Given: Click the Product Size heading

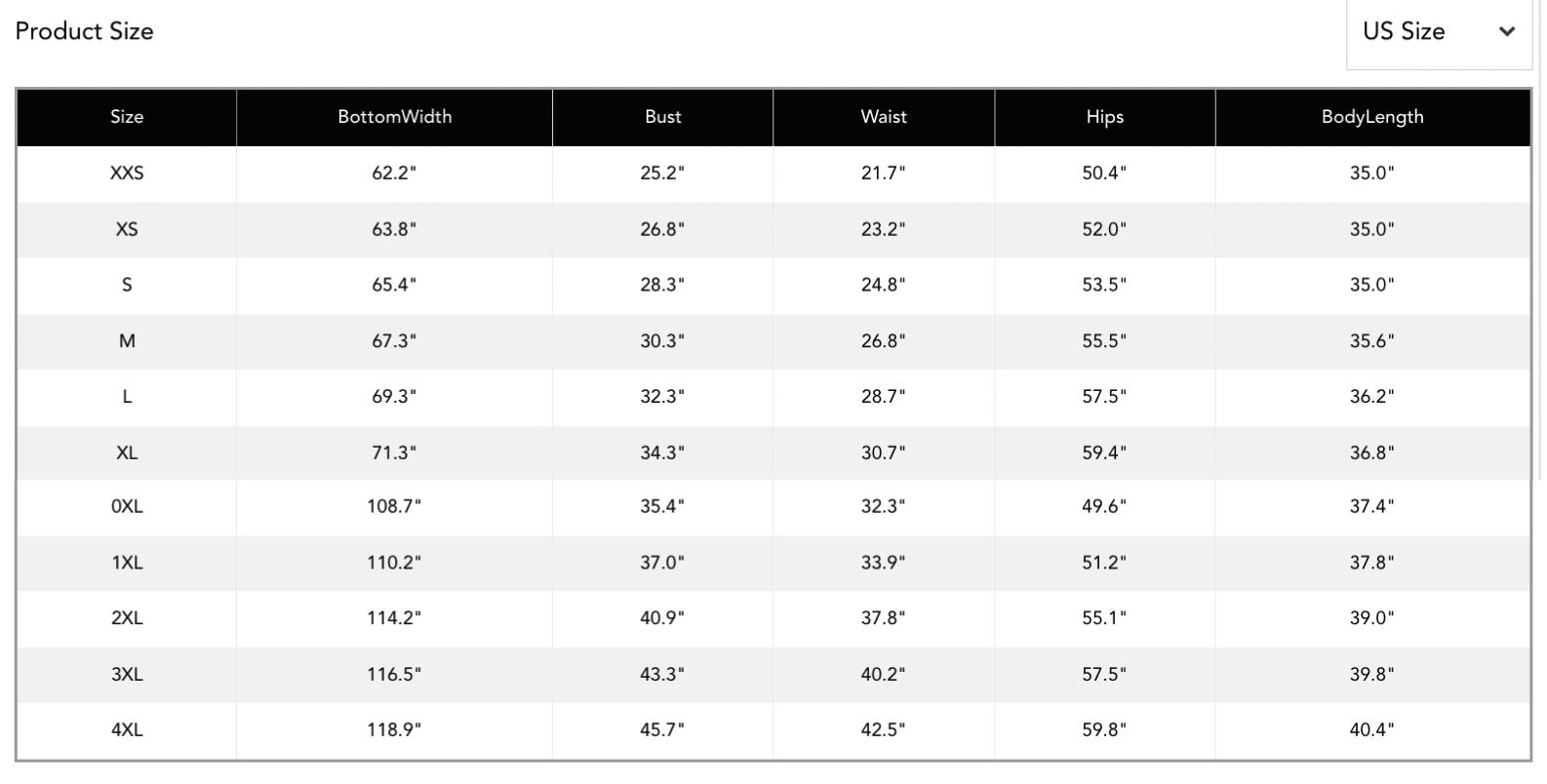Looking at the screenshot, I should pos(85,31).
